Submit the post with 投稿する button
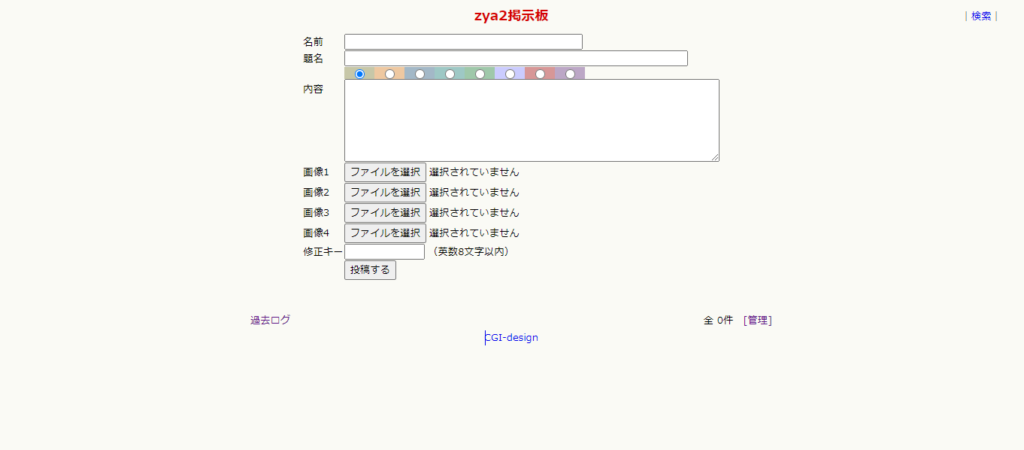 370,270
